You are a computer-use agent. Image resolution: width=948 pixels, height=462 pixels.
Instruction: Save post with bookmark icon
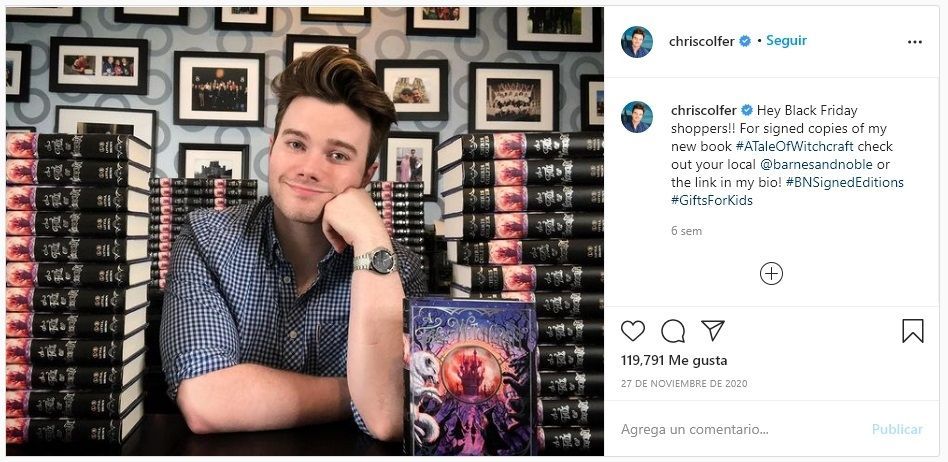912,331
